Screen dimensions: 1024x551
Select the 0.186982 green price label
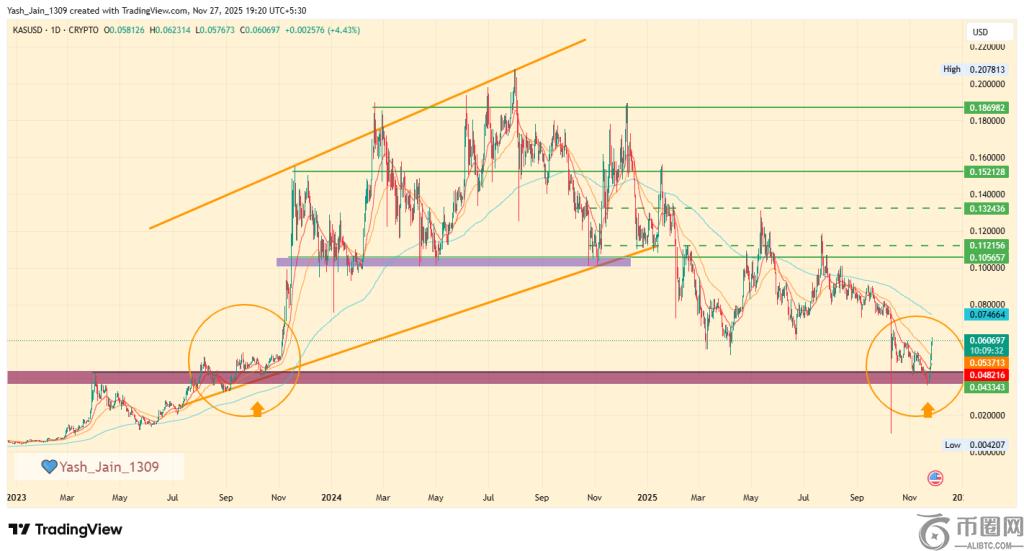985,108
